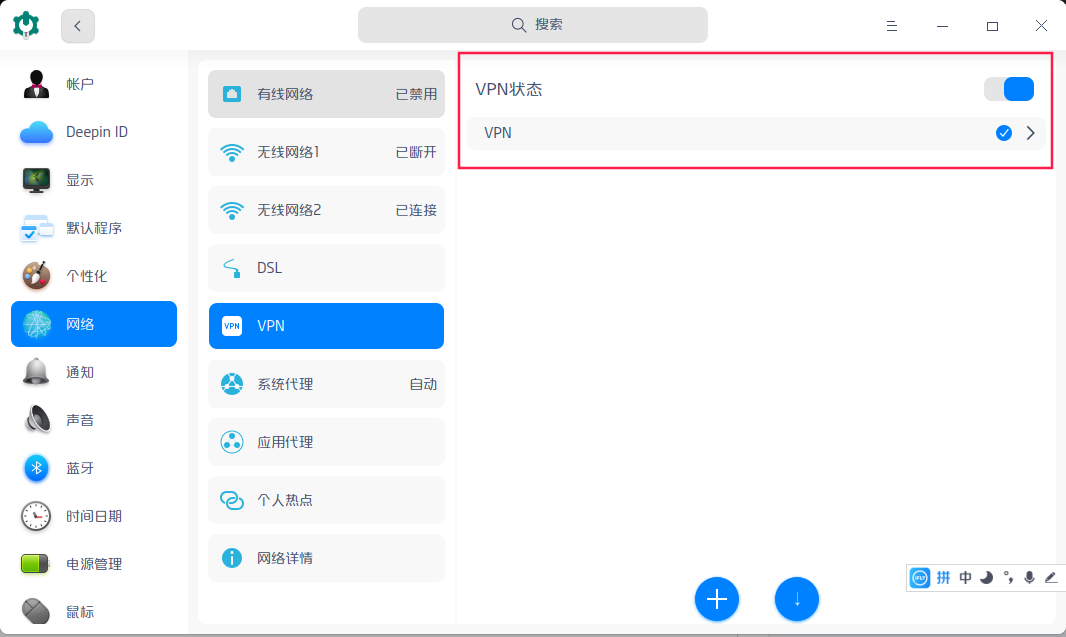Open 帐户 account settings
Viewport: 1066px width, 637px height.
94,84
